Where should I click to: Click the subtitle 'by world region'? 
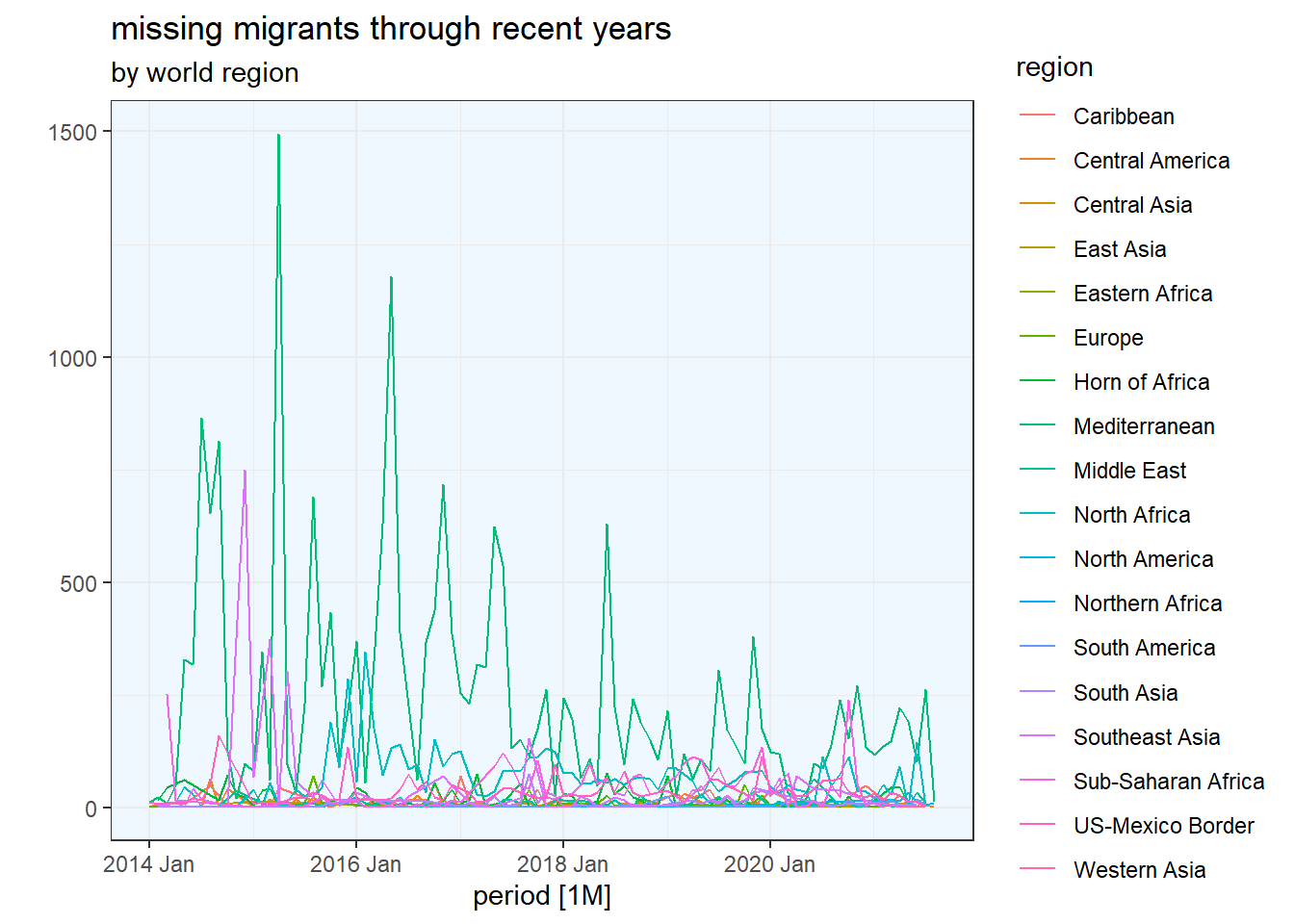(205, 73)
